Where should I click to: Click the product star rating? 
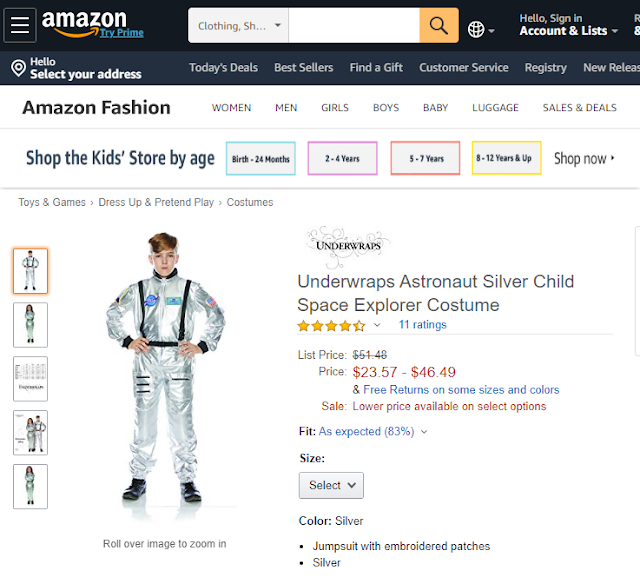point(331,325)
